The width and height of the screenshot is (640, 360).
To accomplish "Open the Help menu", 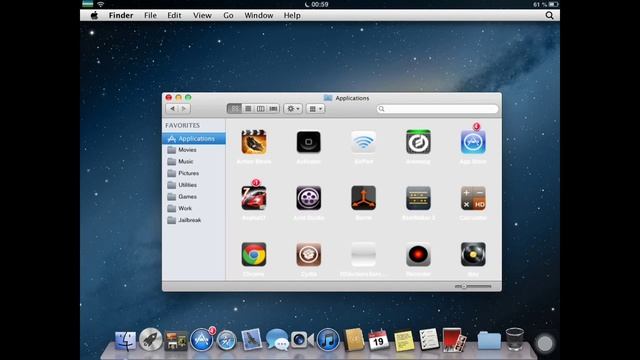I will (x=292, y=16).
